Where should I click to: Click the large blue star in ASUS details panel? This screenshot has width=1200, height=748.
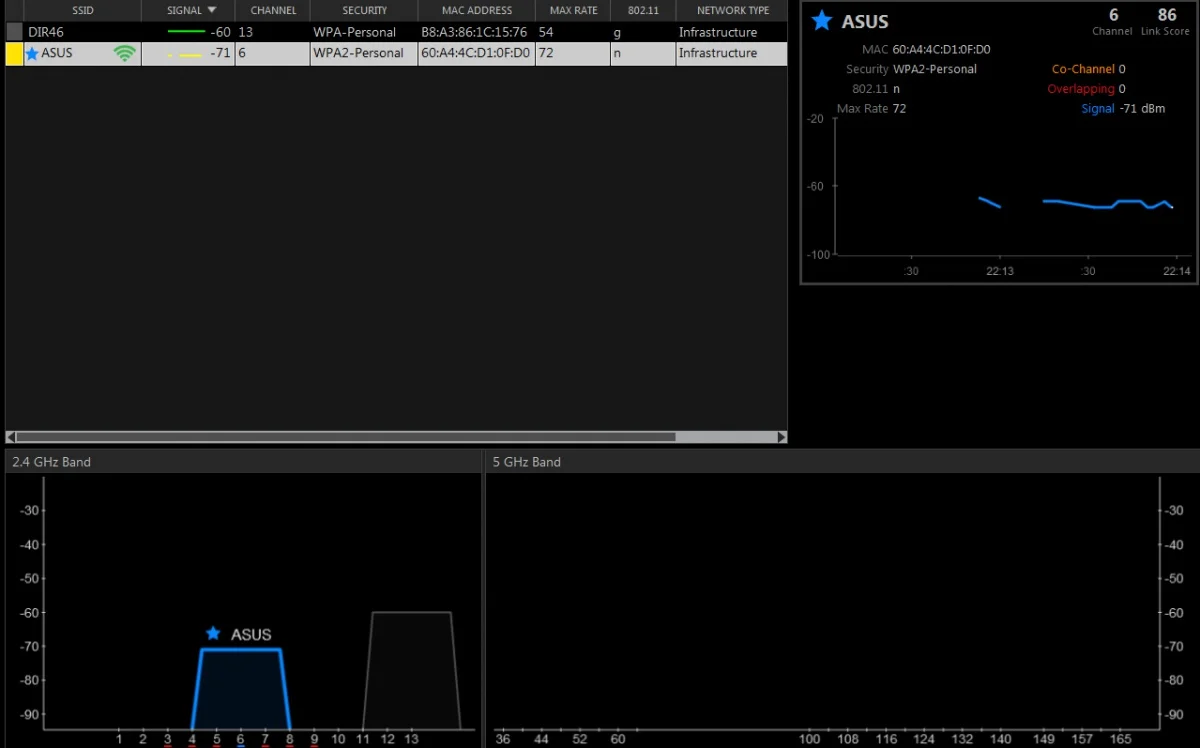[822, 20]
